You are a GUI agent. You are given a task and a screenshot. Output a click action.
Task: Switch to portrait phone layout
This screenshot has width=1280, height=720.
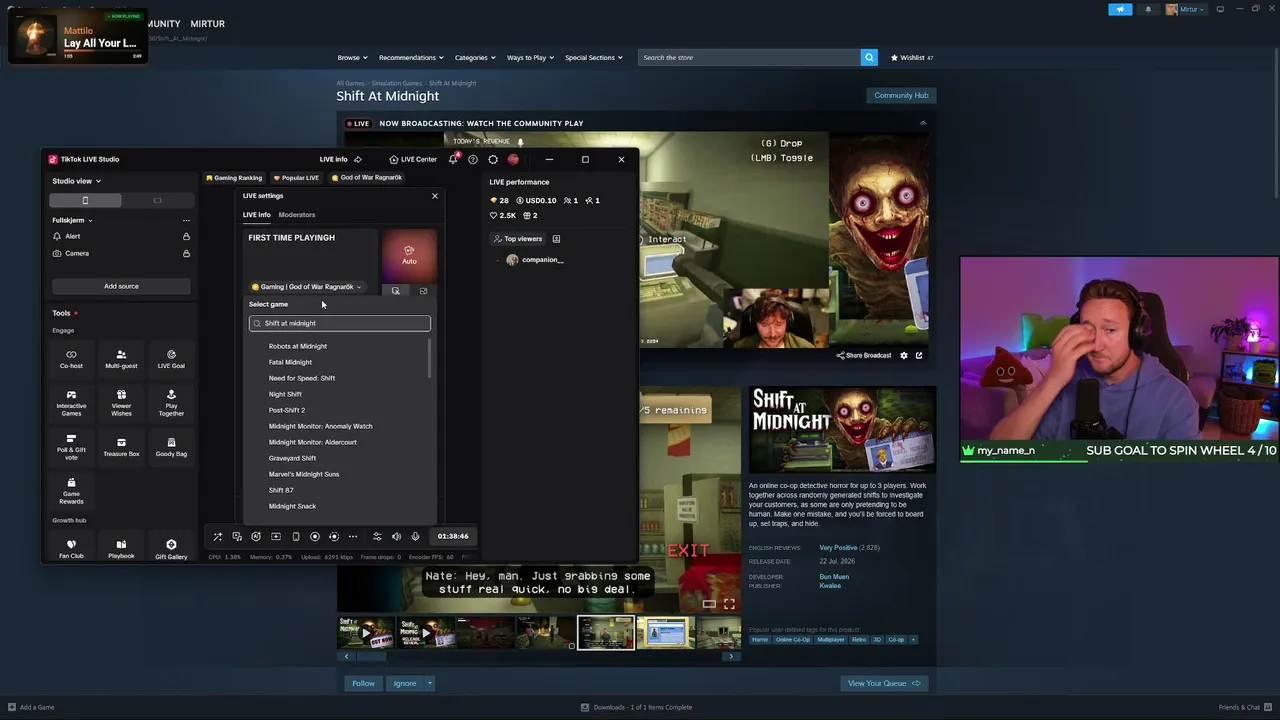[x=85, y=200]
